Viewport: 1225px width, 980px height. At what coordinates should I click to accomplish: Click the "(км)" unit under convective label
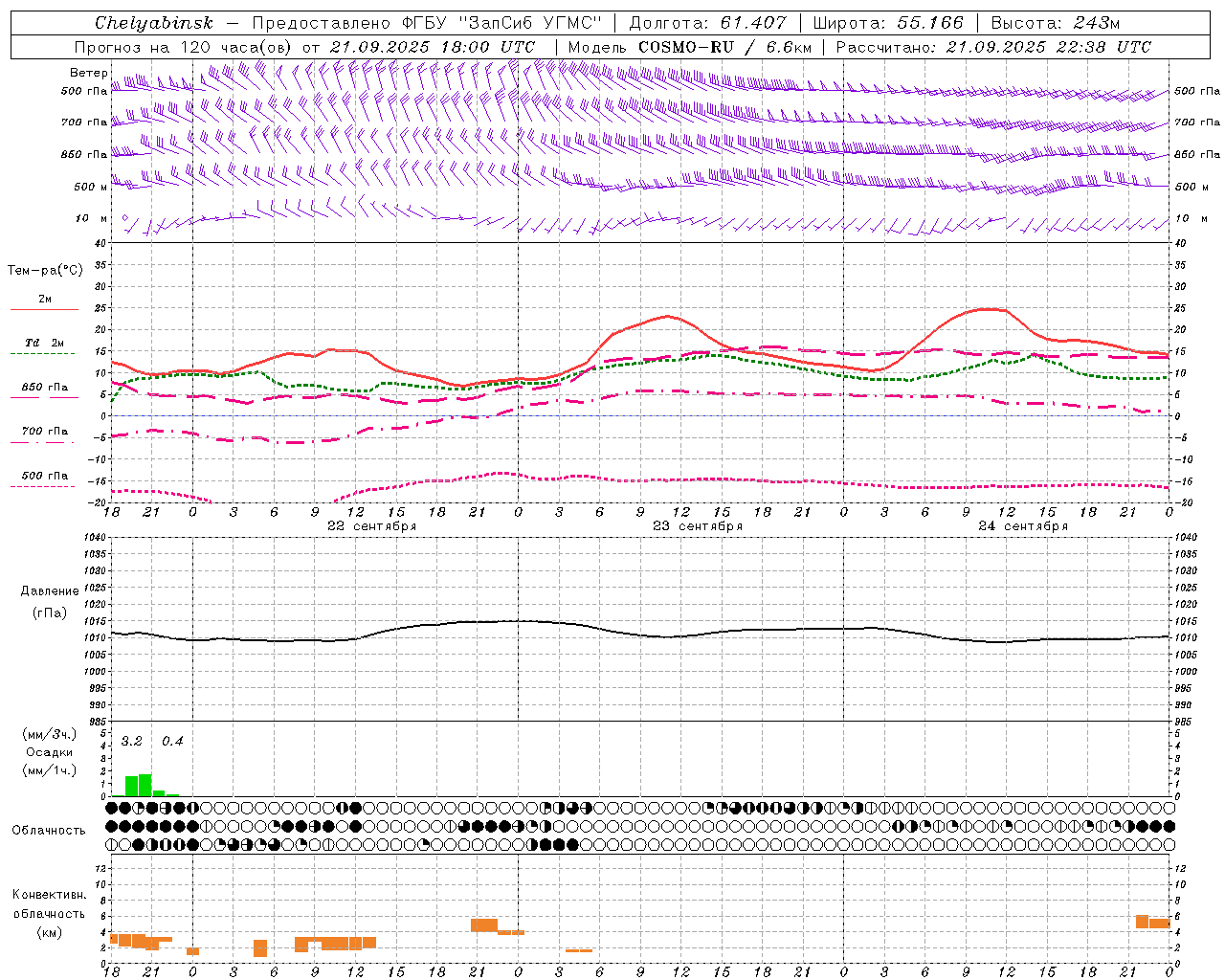pyautogui.click(x=50, y=932)
